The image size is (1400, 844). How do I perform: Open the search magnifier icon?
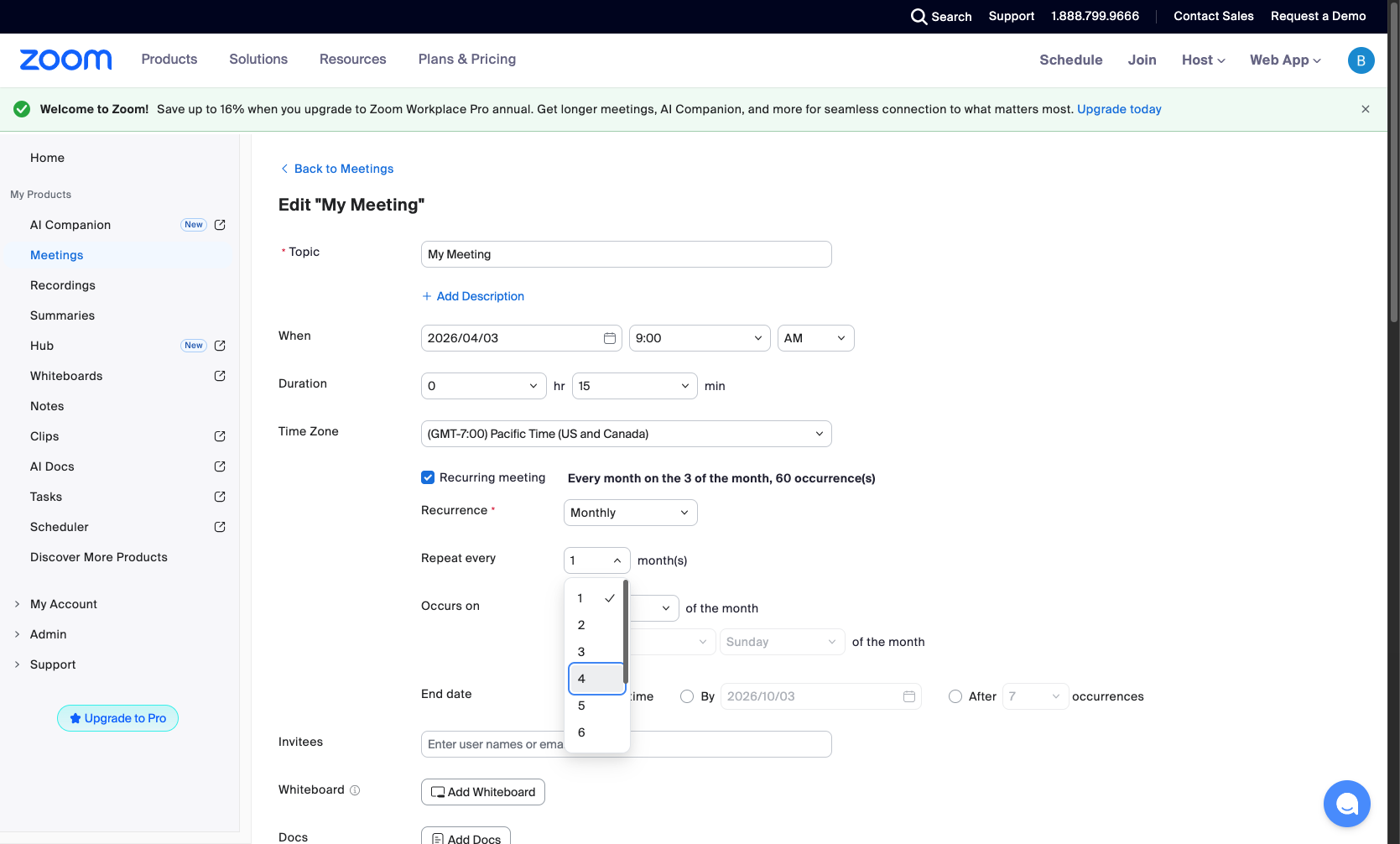coord(919,17)
